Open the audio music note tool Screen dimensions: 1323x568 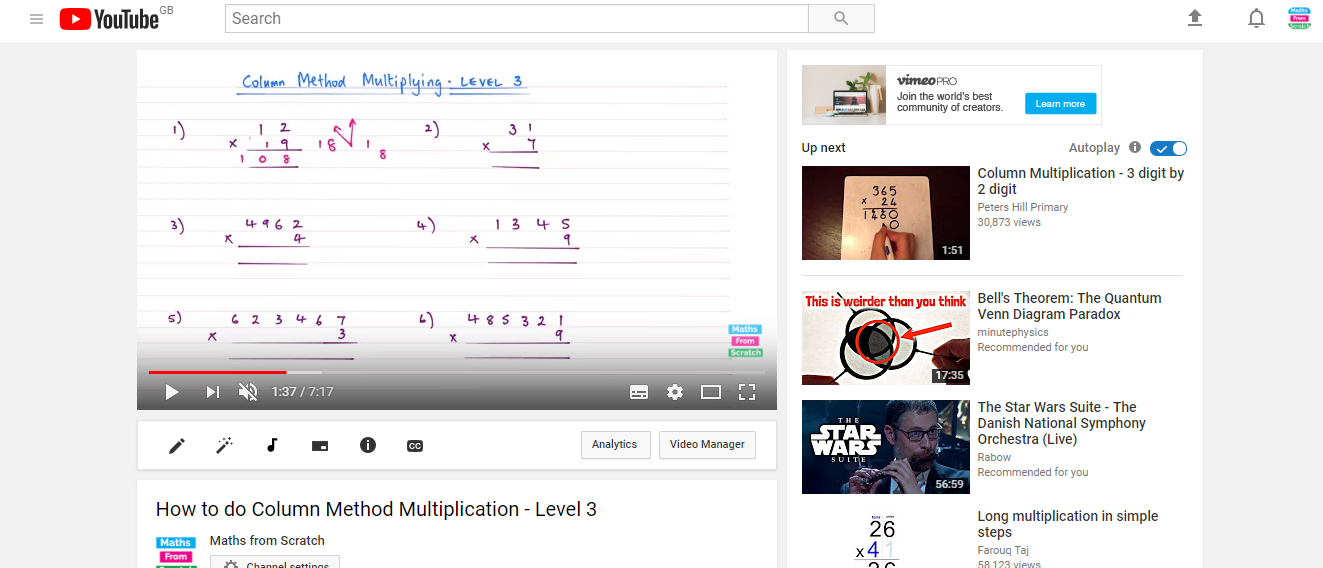point(272,446)
